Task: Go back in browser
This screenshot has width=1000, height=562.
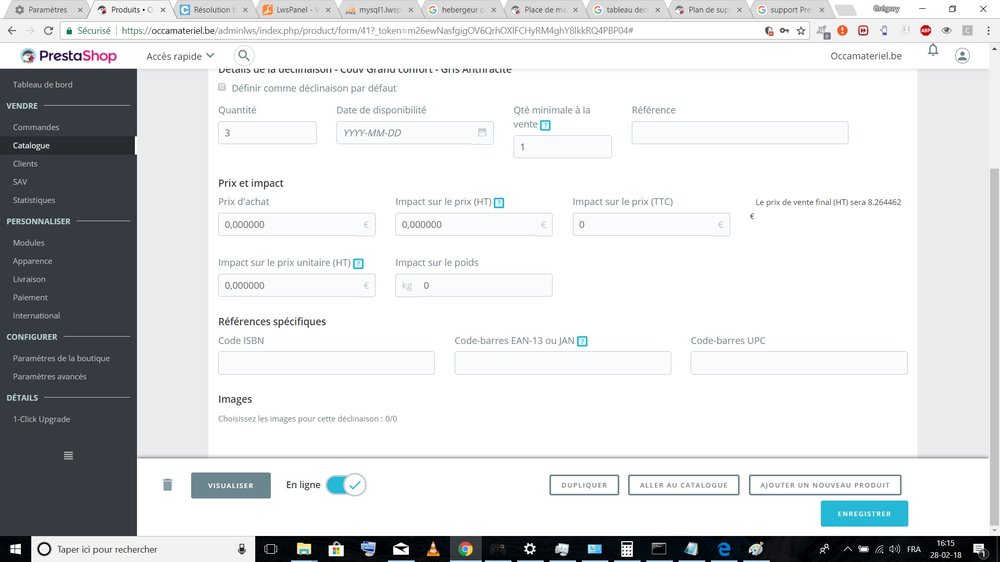Action: pos(12,31)
